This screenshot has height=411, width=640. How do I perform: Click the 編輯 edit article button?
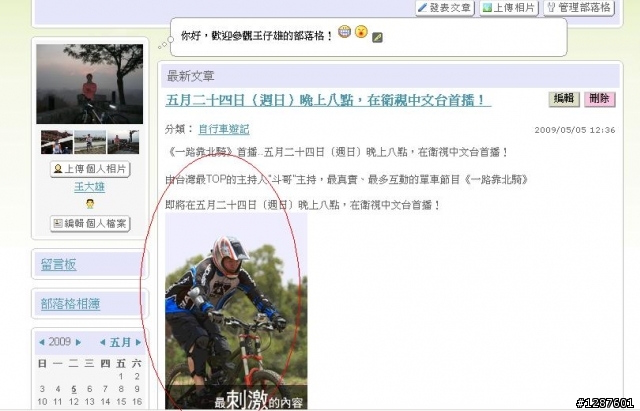(564, 99)
